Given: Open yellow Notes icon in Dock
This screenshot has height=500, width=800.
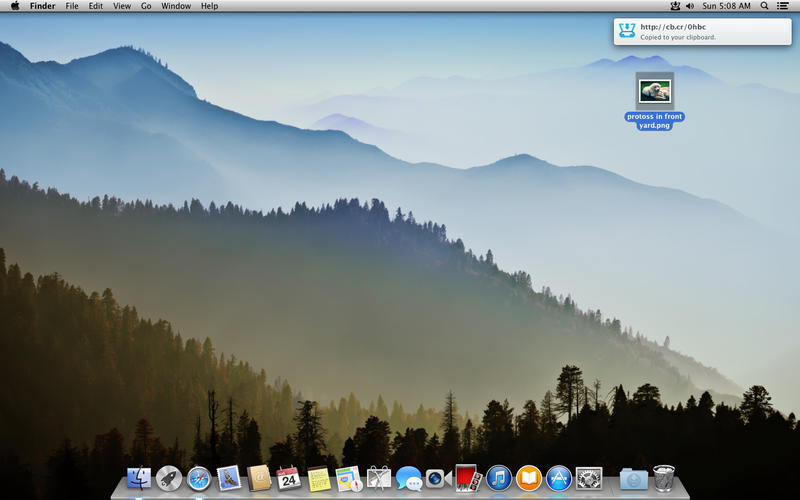Looking at the screenshot, I should pyautogui.click(x=319, y=479).
